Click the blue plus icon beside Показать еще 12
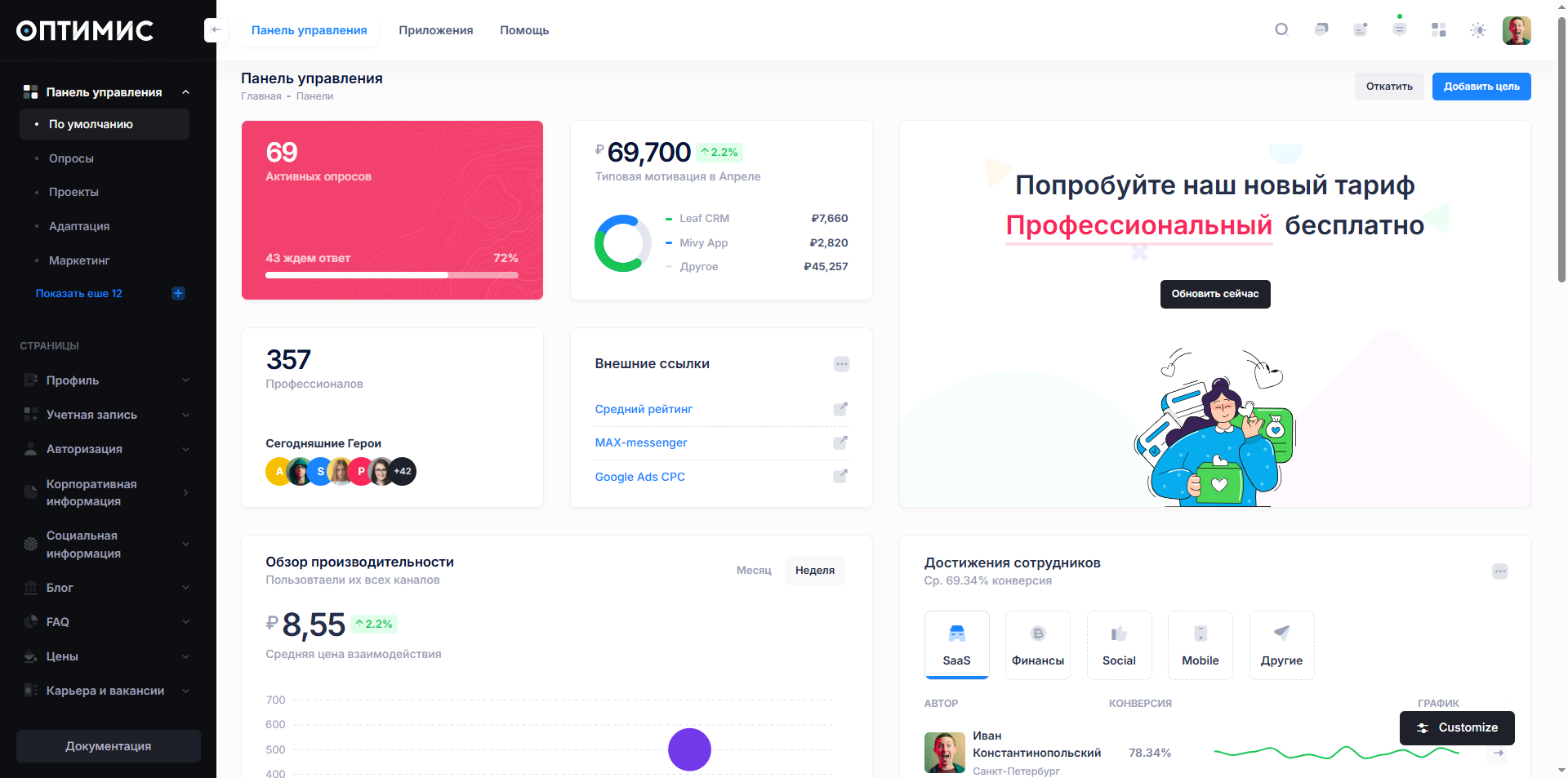Image resolution: width=1568 pixels, height=778 pixels. (178, 293)
